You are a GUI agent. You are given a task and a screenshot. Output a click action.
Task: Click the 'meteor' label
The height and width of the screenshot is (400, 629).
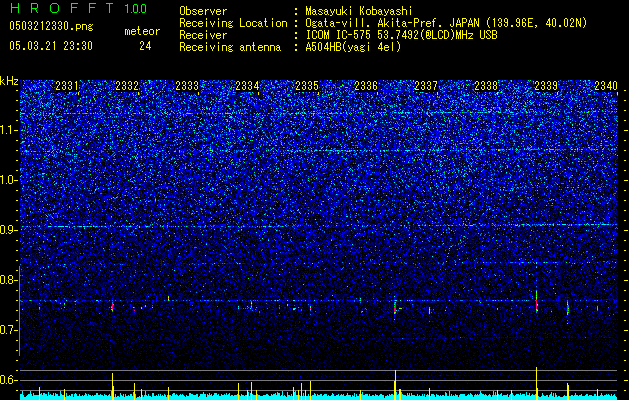[x=142, y=31]
